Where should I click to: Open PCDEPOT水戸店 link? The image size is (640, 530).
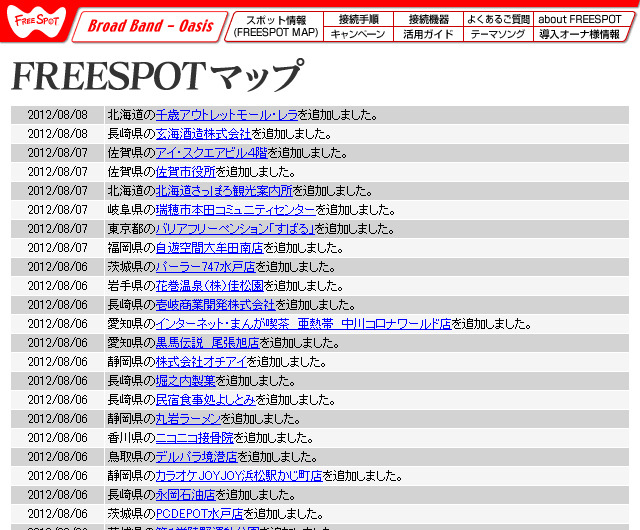(200, 513)
